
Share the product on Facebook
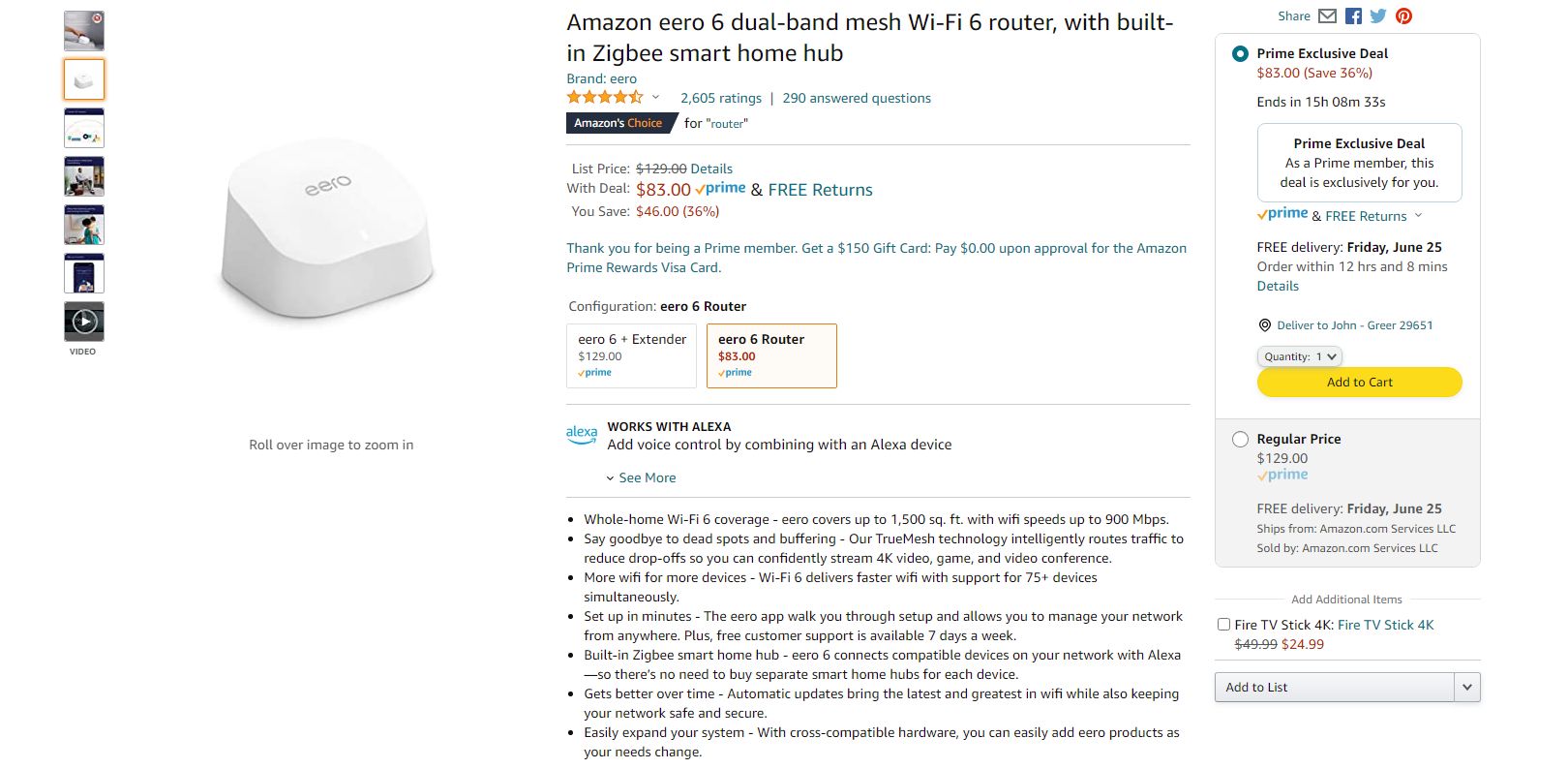tap(1353, 15)
